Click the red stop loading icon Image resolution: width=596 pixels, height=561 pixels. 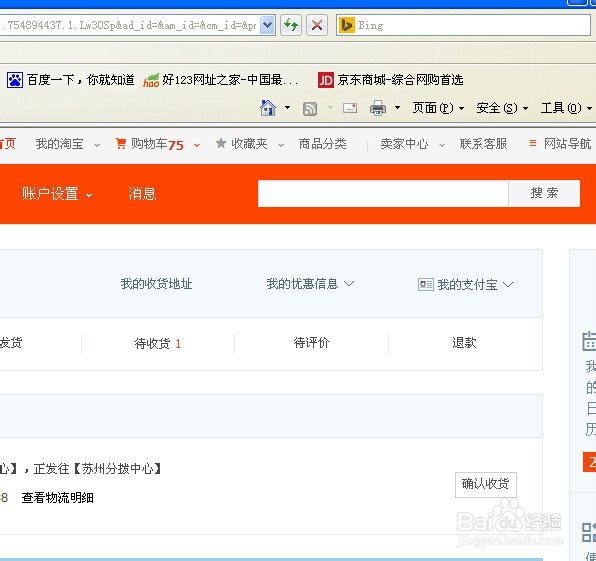[317, 25]
